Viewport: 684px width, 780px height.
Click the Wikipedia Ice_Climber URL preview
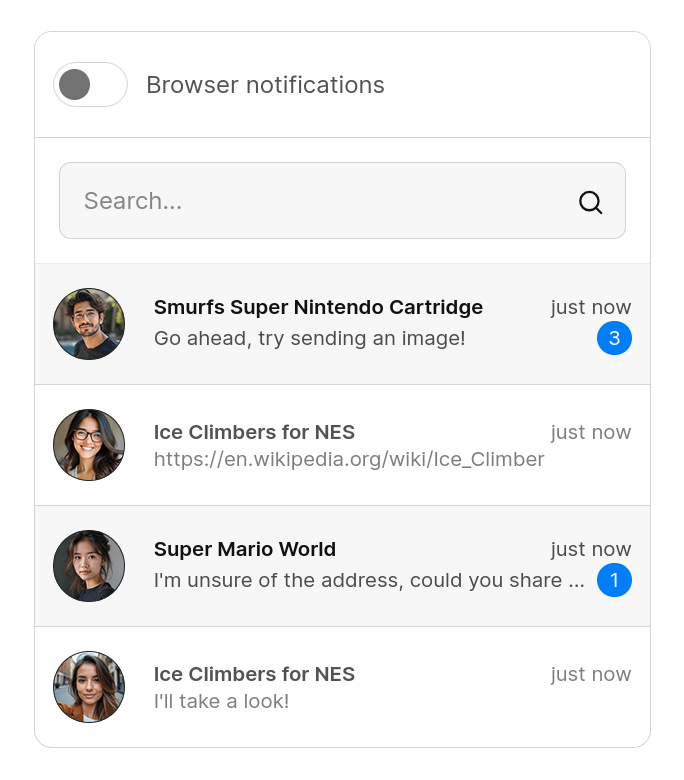[349, 459]
